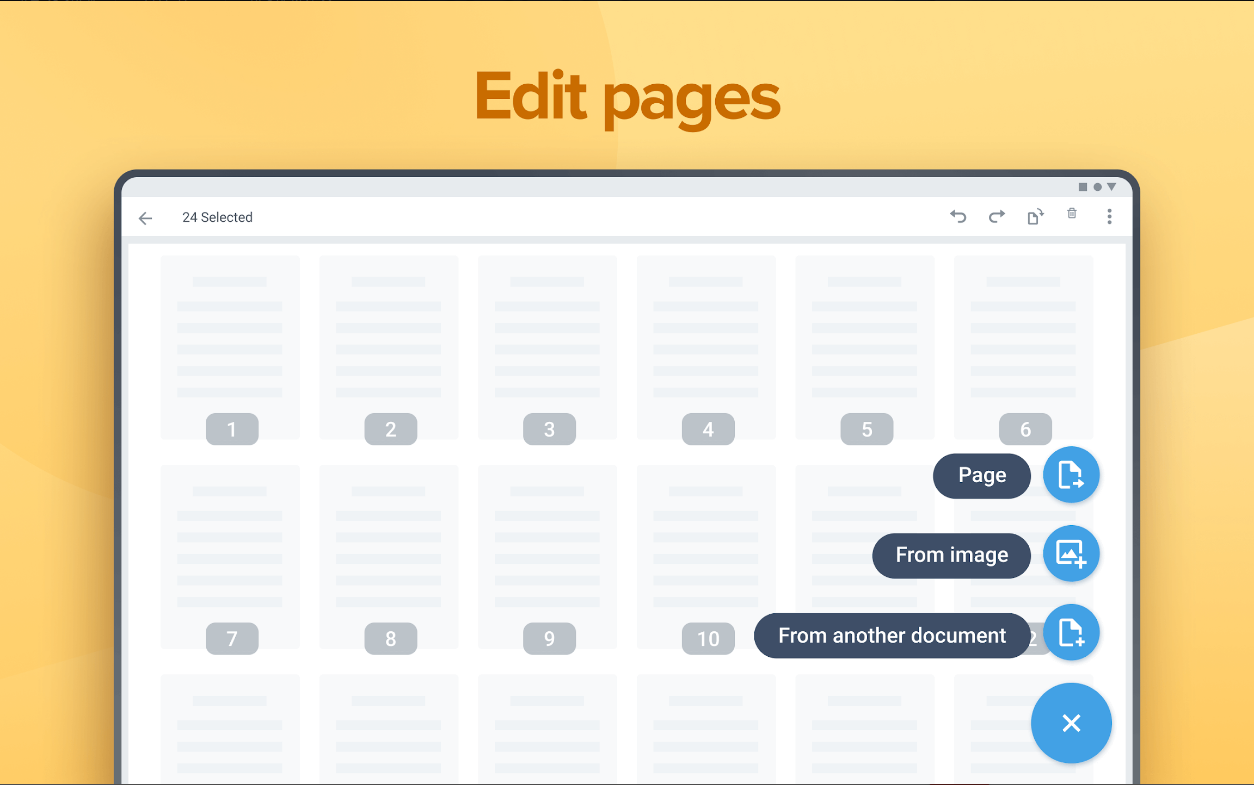Click the 24 Selected counter text
The image size is (1254, 785).
(217, 217)
